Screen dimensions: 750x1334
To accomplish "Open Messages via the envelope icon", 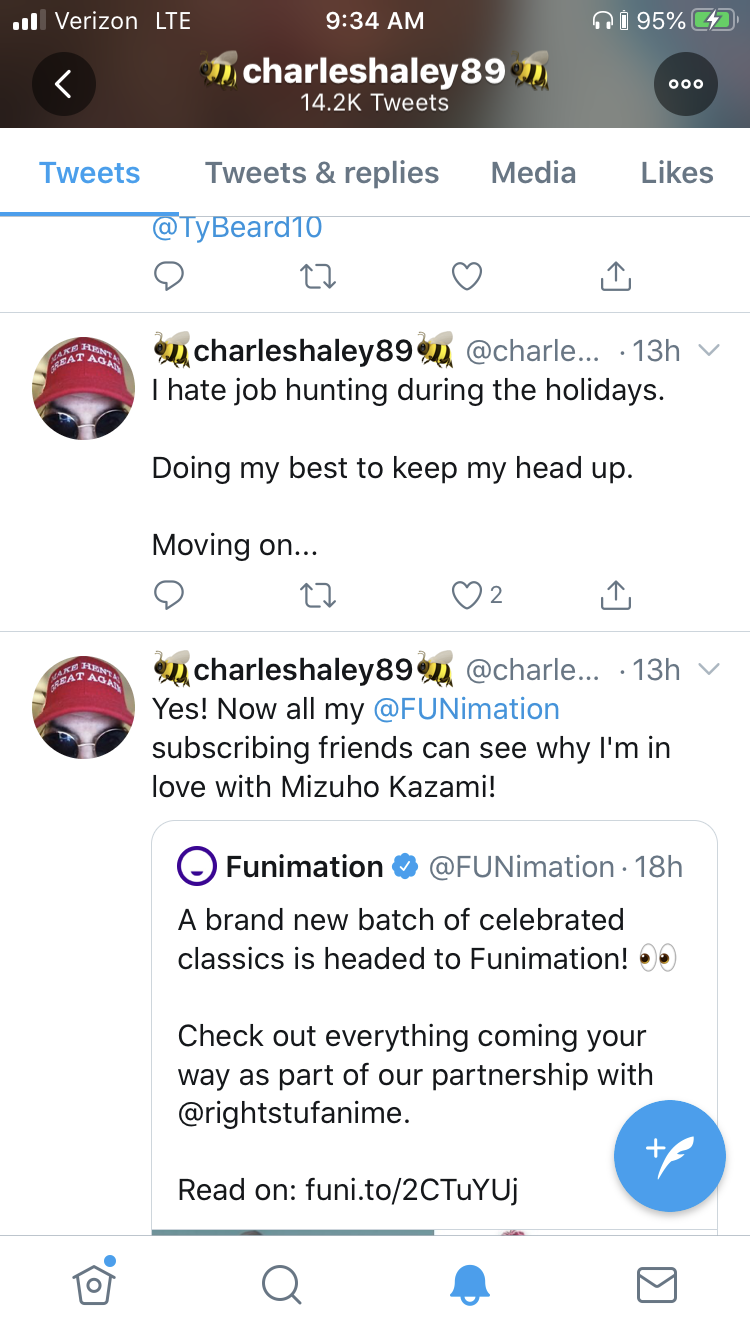I will pyautogui.click(x=657, y=1285).
